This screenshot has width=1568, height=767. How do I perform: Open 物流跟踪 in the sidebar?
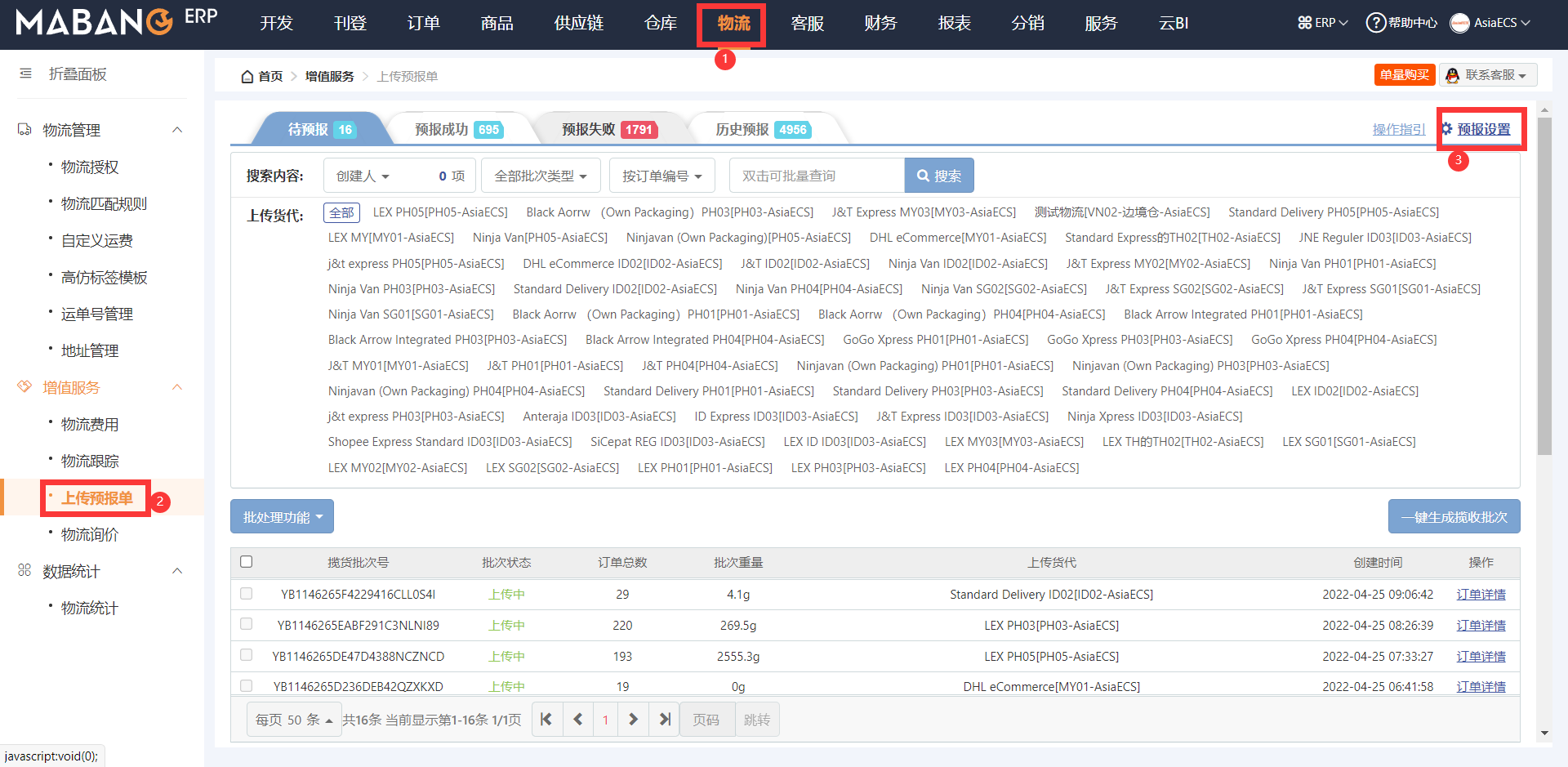point(90,461)
